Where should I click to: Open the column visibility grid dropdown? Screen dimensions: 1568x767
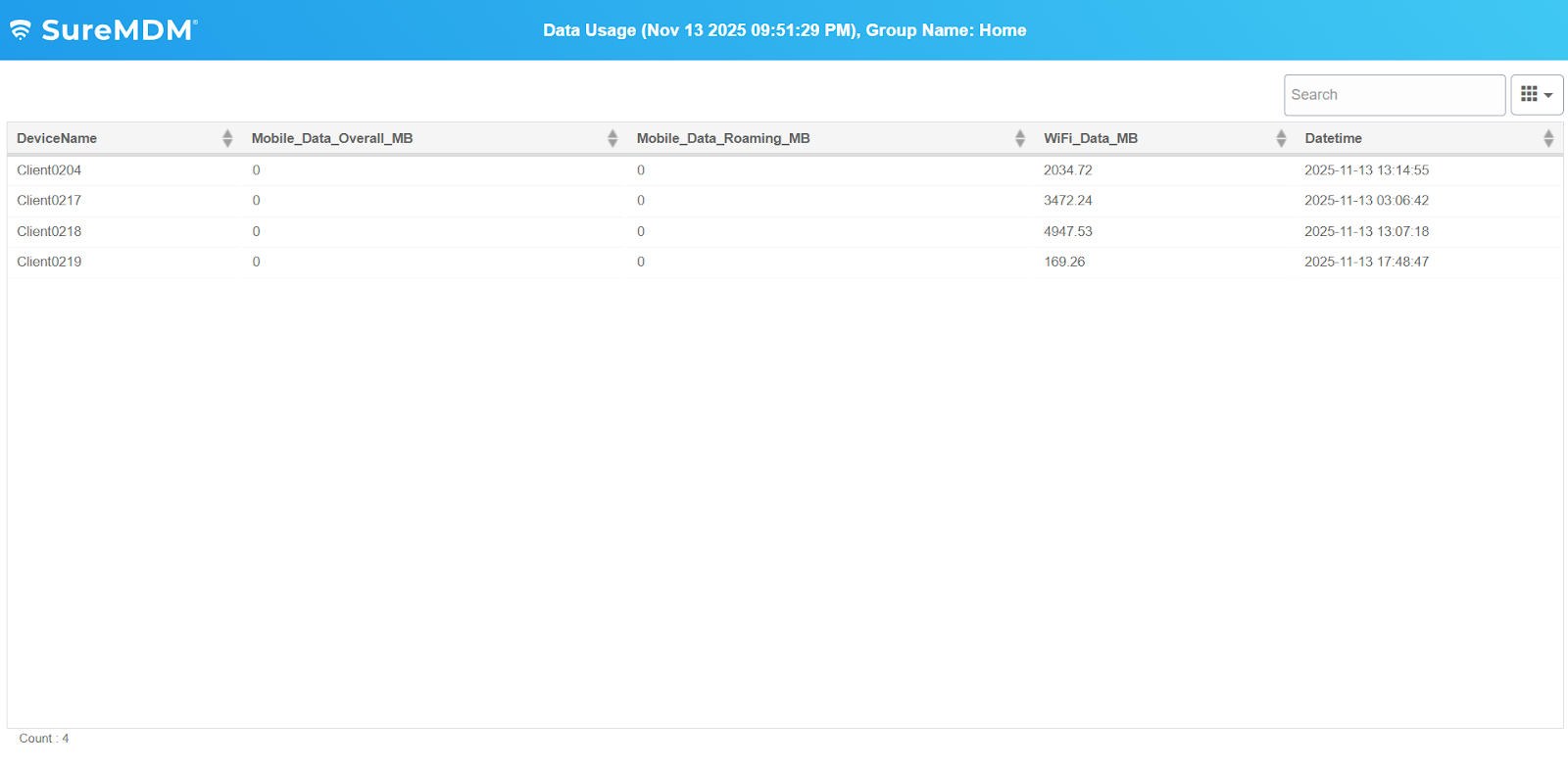point(1536,95)
